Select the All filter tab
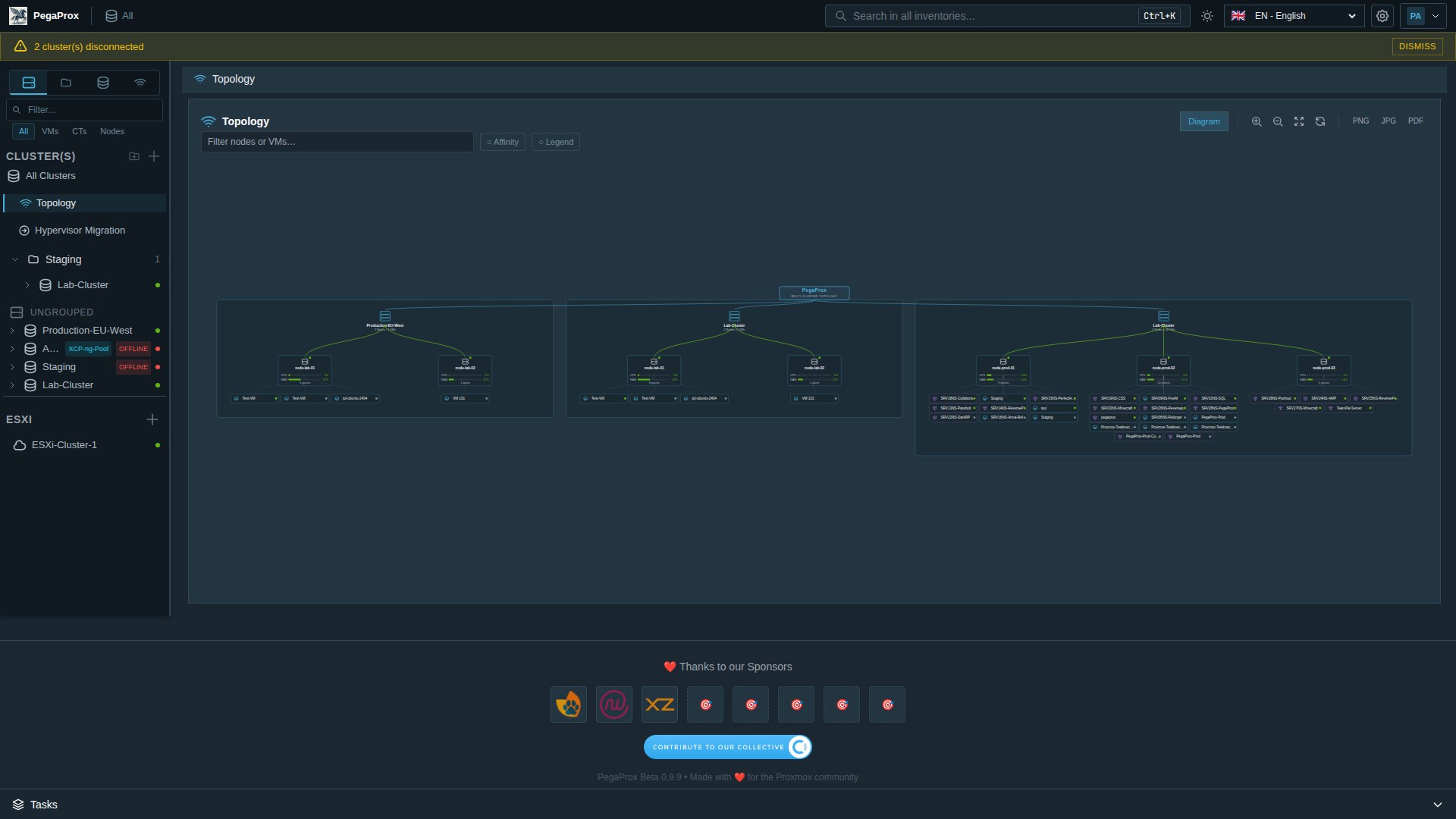 coord(24,131)
